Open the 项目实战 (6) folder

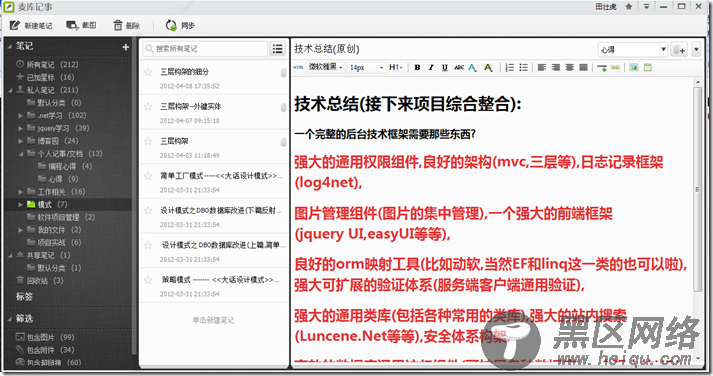[54, 243]
